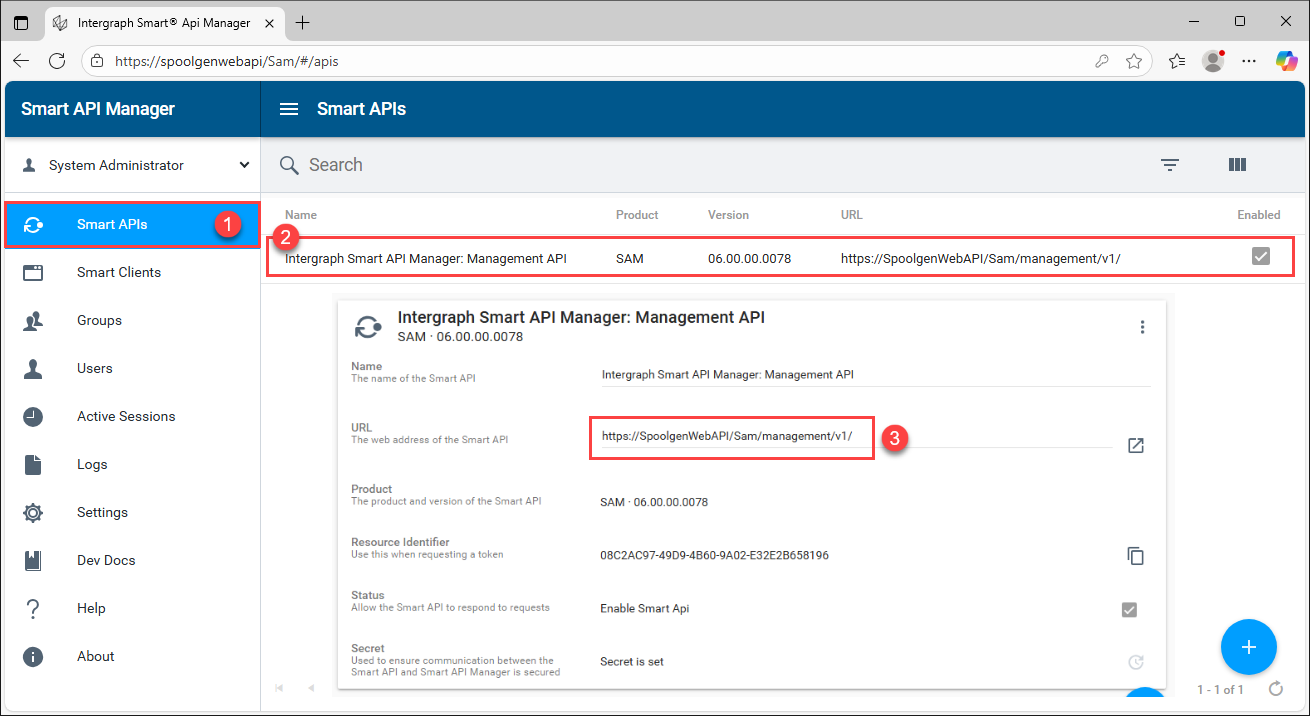Copy the Resource Identifier value
The image size is (1310, 716).
coord(1135,556)
